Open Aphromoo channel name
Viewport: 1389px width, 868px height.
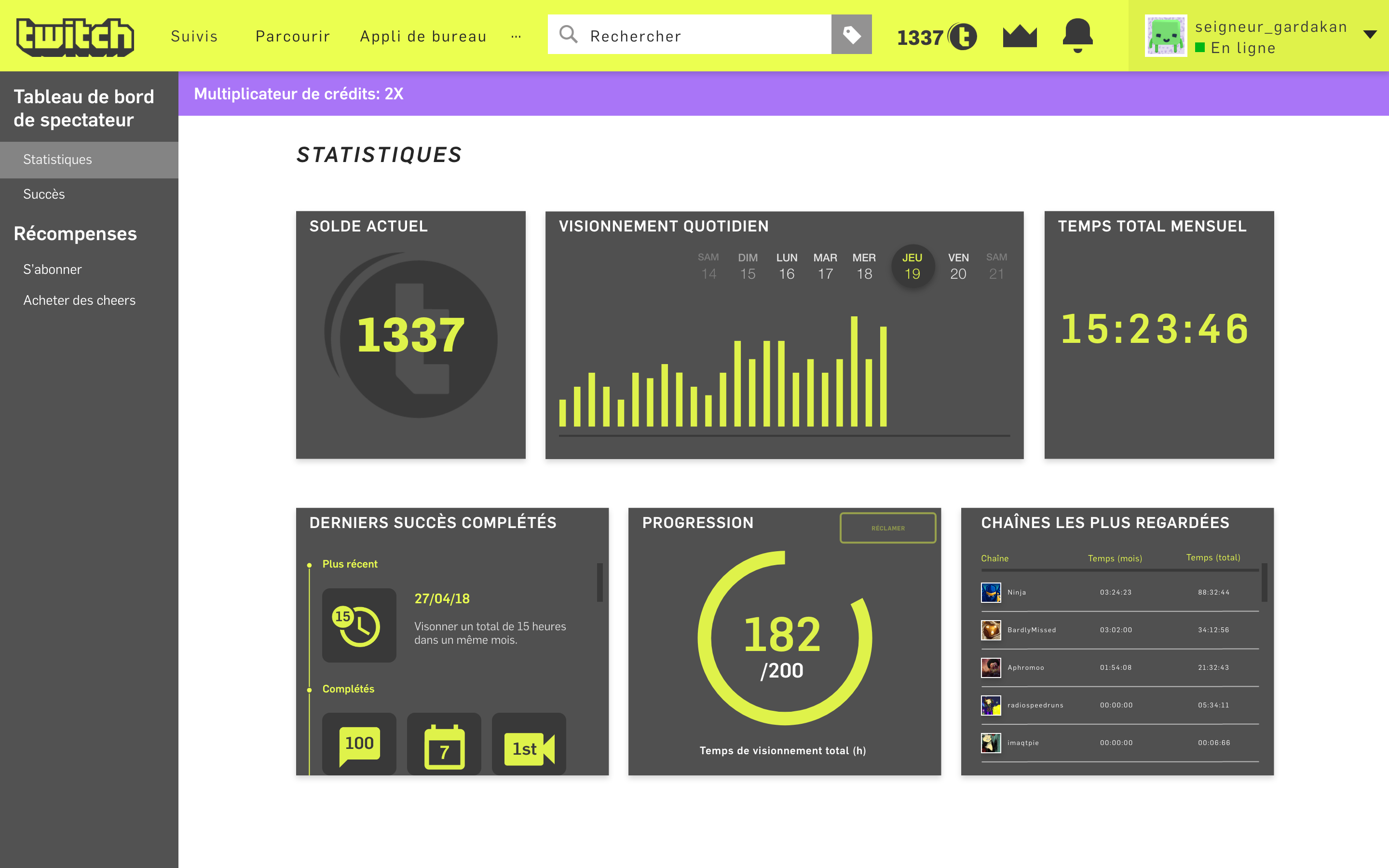[1026, 668]
